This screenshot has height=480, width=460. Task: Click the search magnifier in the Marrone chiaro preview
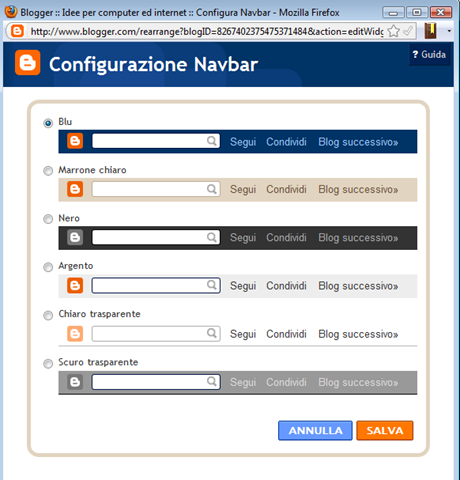(x=212, y=189)
